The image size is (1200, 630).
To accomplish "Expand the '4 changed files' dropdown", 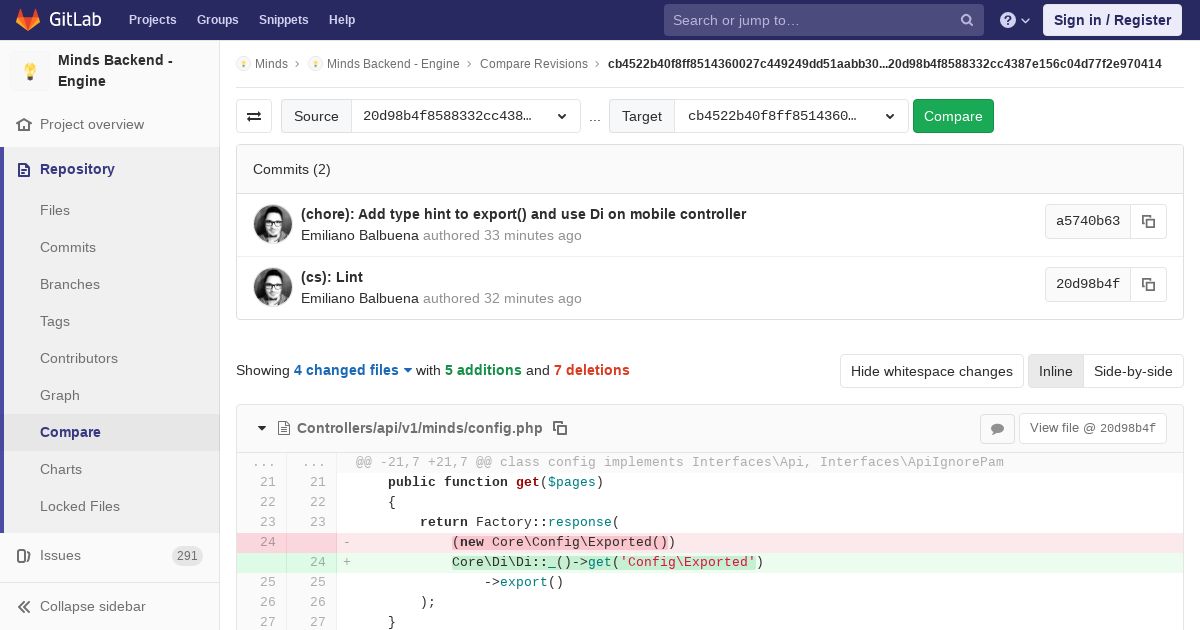I will click(353, 370).
